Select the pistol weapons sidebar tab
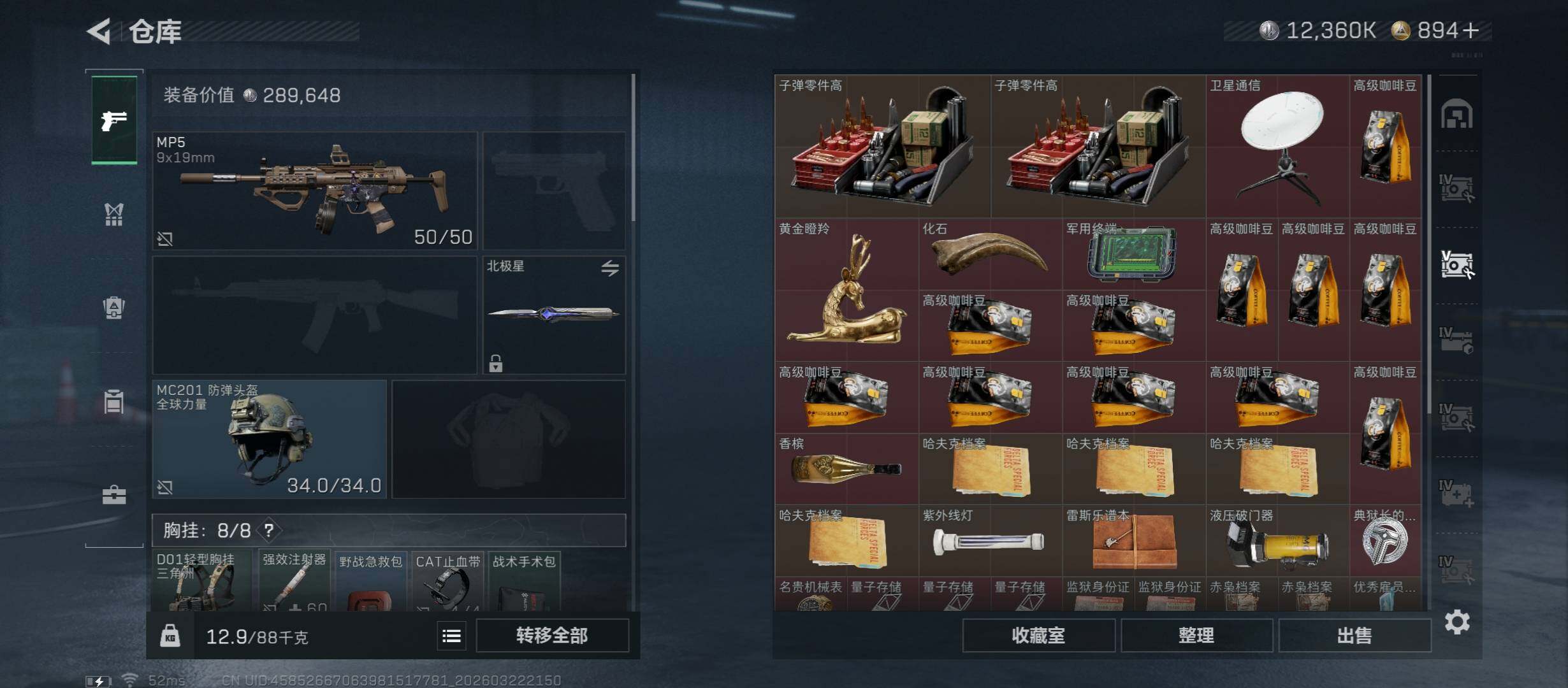 click(114, 120)
